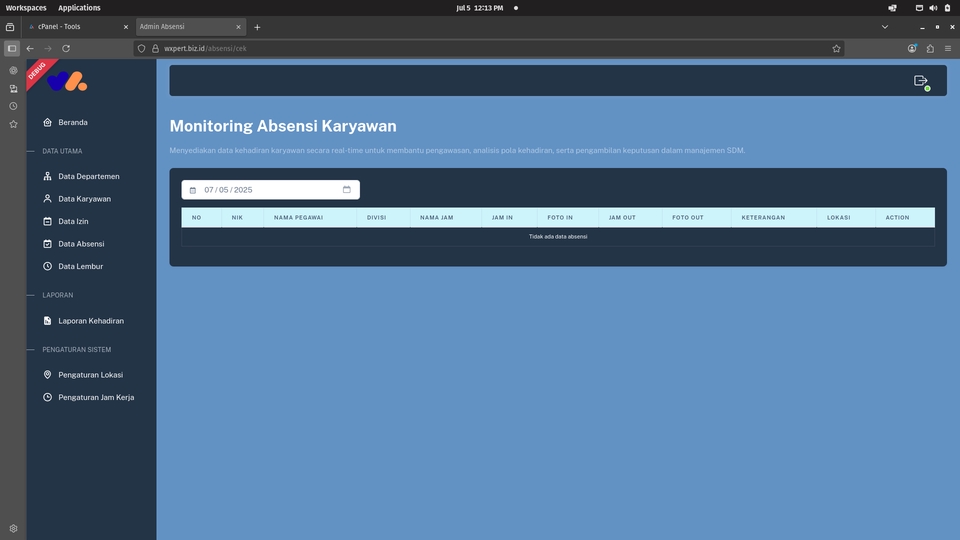Open the Applications menu in top panel
The width and height of the screenshot is (960, 540).
pos(79,8)
